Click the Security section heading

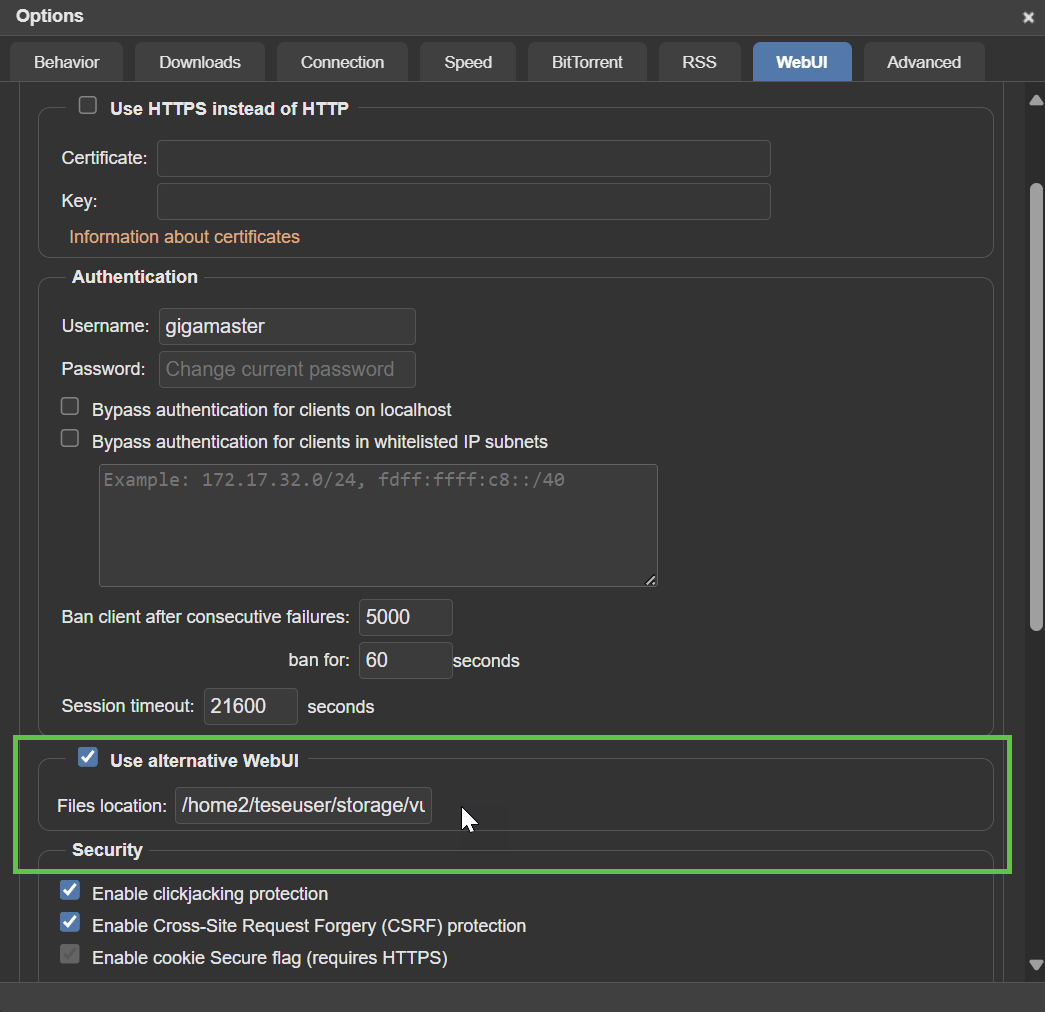click(x=107, y=850)
